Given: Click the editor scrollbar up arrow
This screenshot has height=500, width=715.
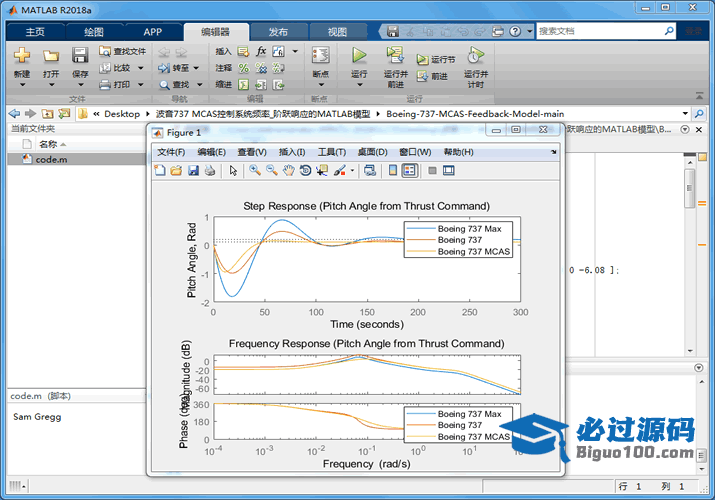Looking at the screenshot, I should [x=689, y=163].
